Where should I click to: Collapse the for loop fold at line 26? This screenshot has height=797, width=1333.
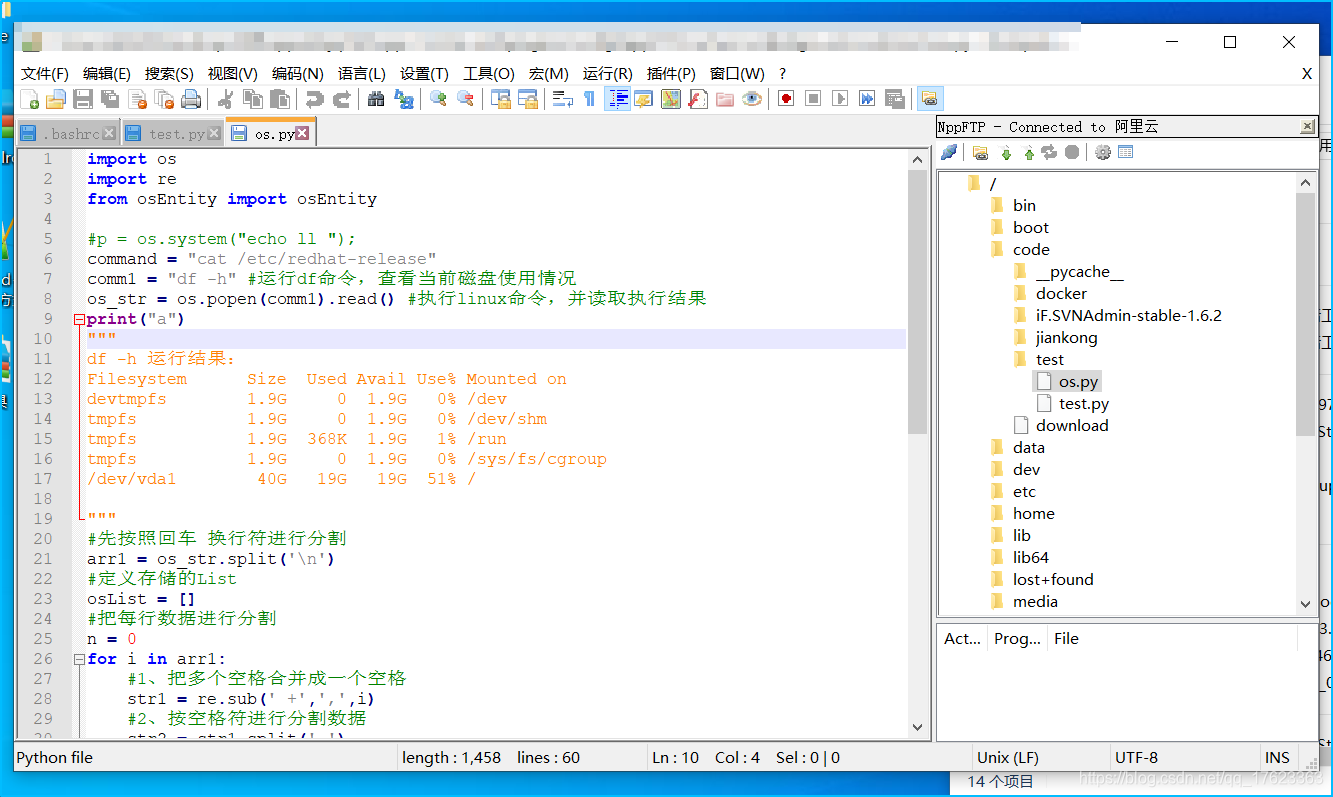point(79,659)
